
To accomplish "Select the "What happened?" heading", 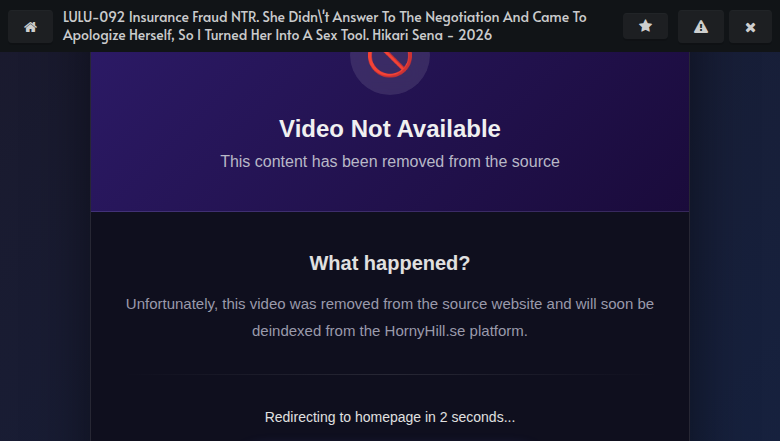I will 390,263.
